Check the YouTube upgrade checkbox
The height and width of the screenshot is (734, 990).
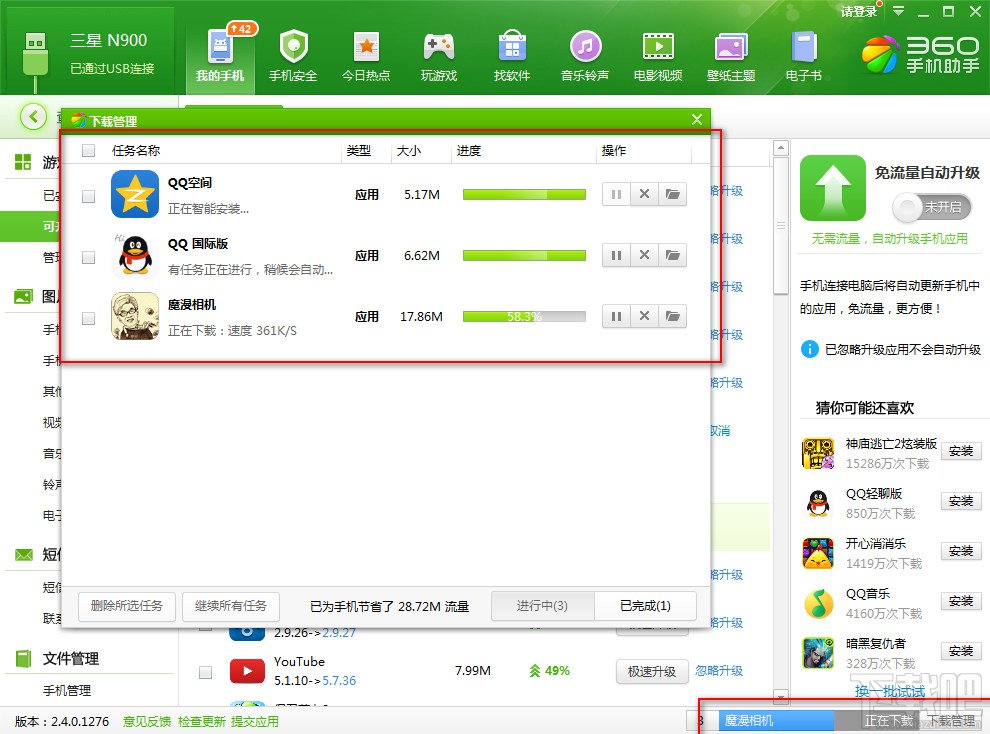pos(205,673)
